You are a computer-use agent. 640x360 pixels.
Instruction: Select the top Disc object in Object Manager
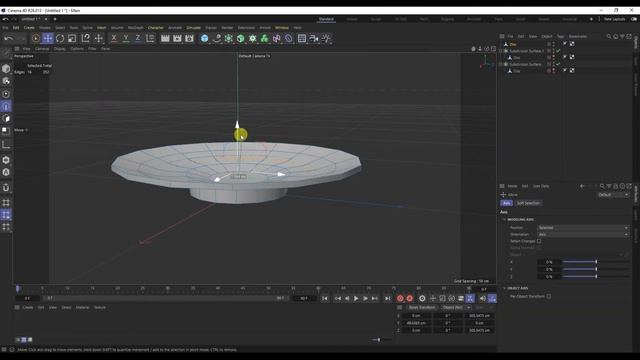[x=513, y=44]
